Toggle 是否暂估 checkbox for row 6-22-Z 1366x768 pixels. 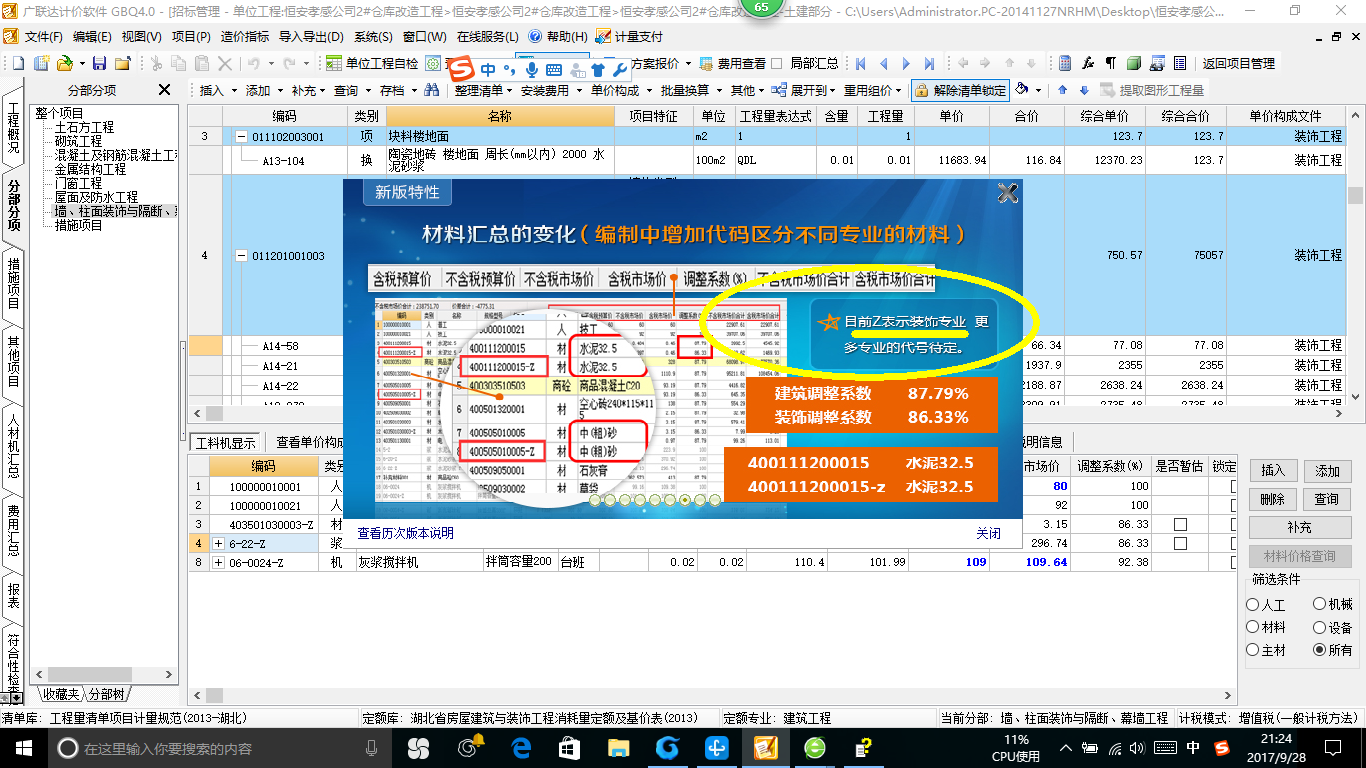(1180, 543)
